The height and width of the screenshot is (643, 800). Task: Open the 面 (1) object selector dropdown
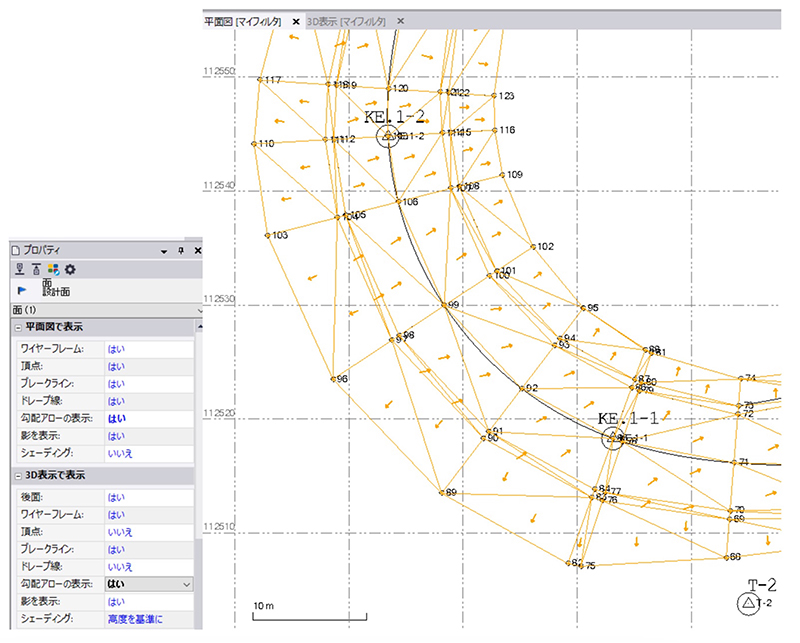coord(199,309)
